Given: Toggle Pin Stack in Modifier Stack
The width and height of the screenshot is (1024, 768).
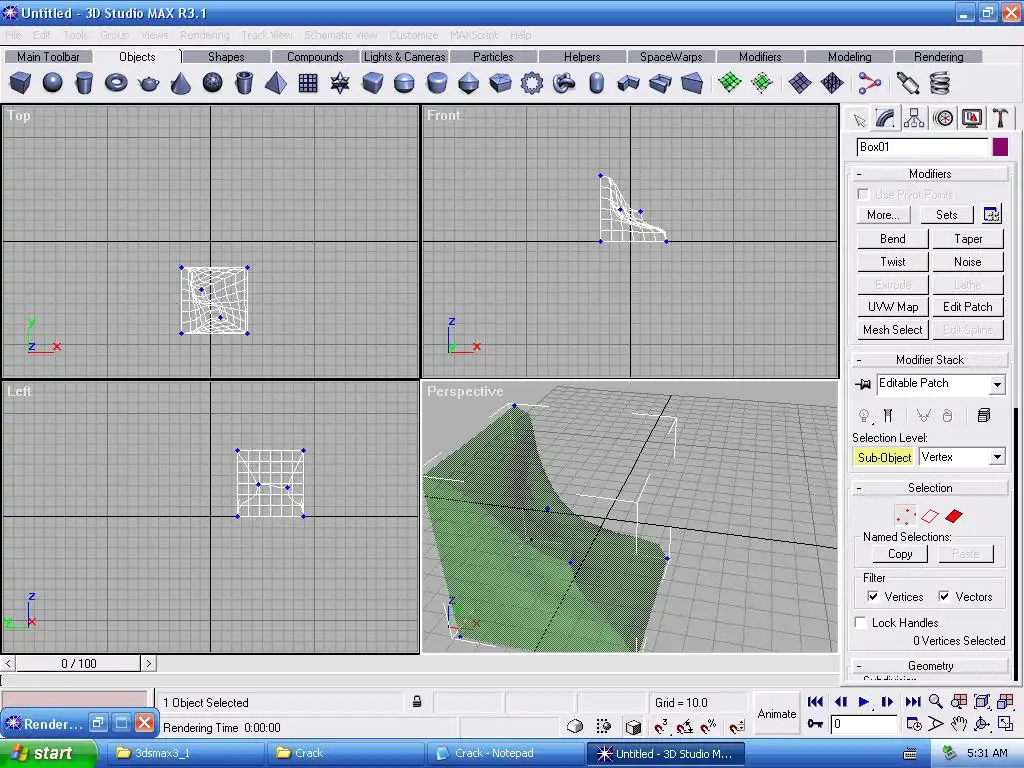Looking at the screenshot, I should 863,384.
